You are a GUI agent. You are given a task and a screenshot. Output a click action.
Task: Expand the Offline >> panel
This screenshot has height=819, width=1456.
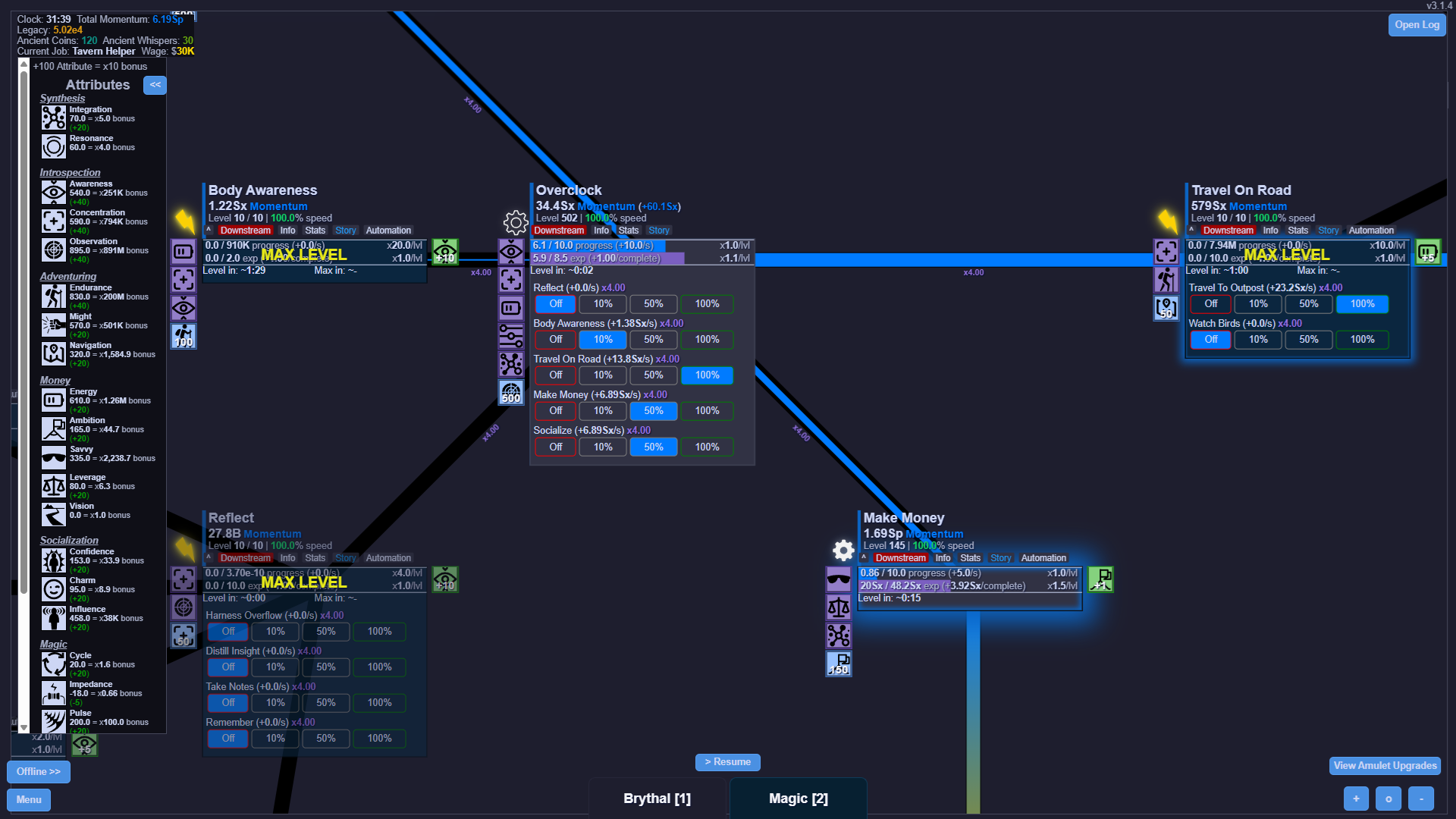pos(39,772)
